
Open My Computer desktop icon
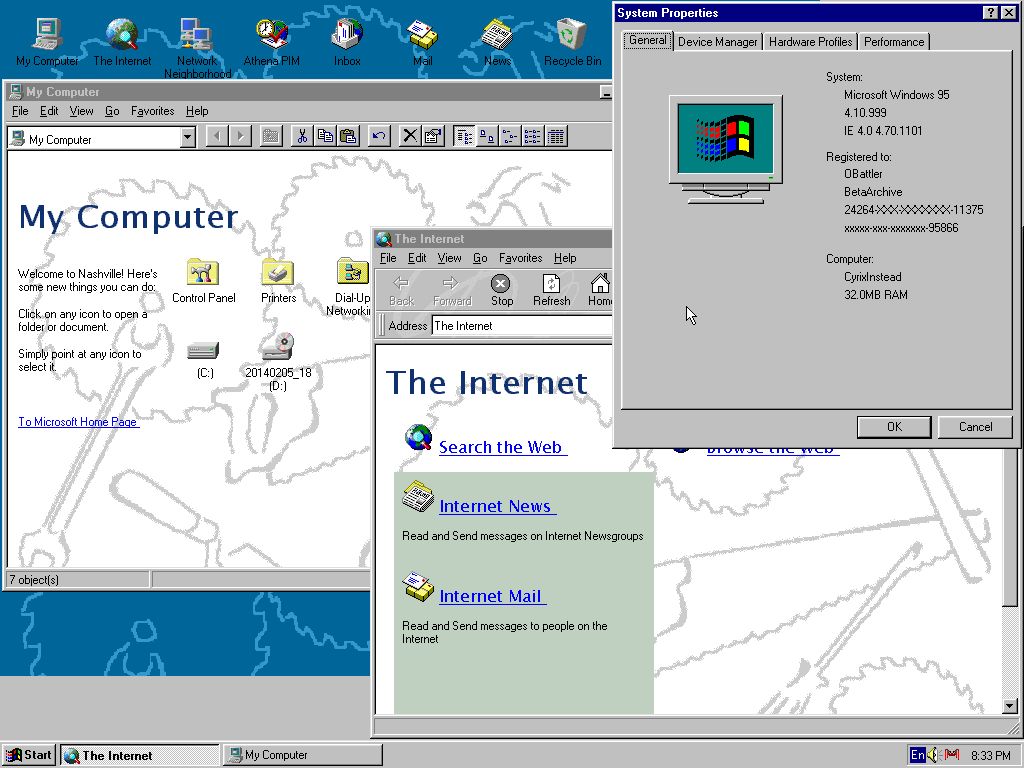(47, 42)
